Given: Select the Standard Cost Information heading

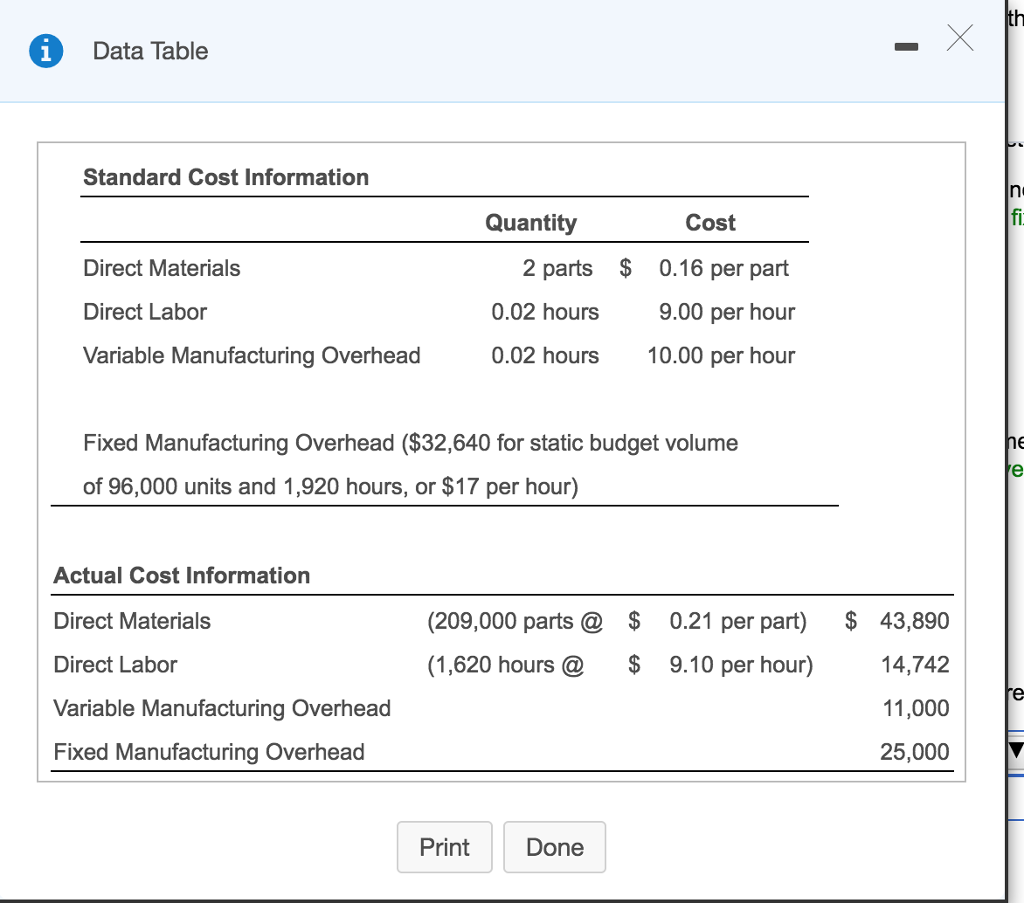Looking at the screenshot, I should 225,177.
